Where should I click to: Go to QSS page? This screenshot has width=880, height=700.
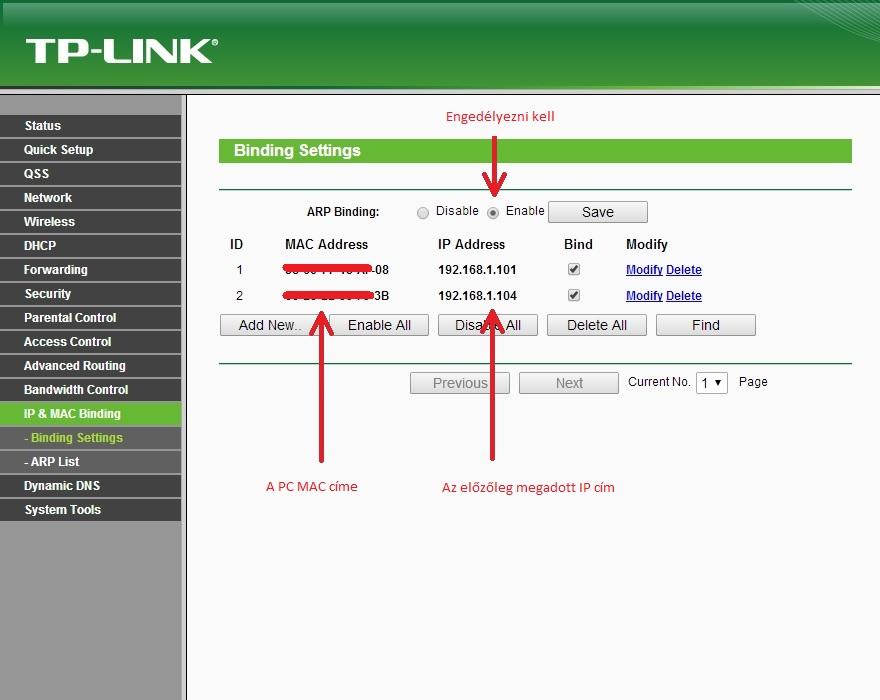pyautogui.click(x=90, y=174)
